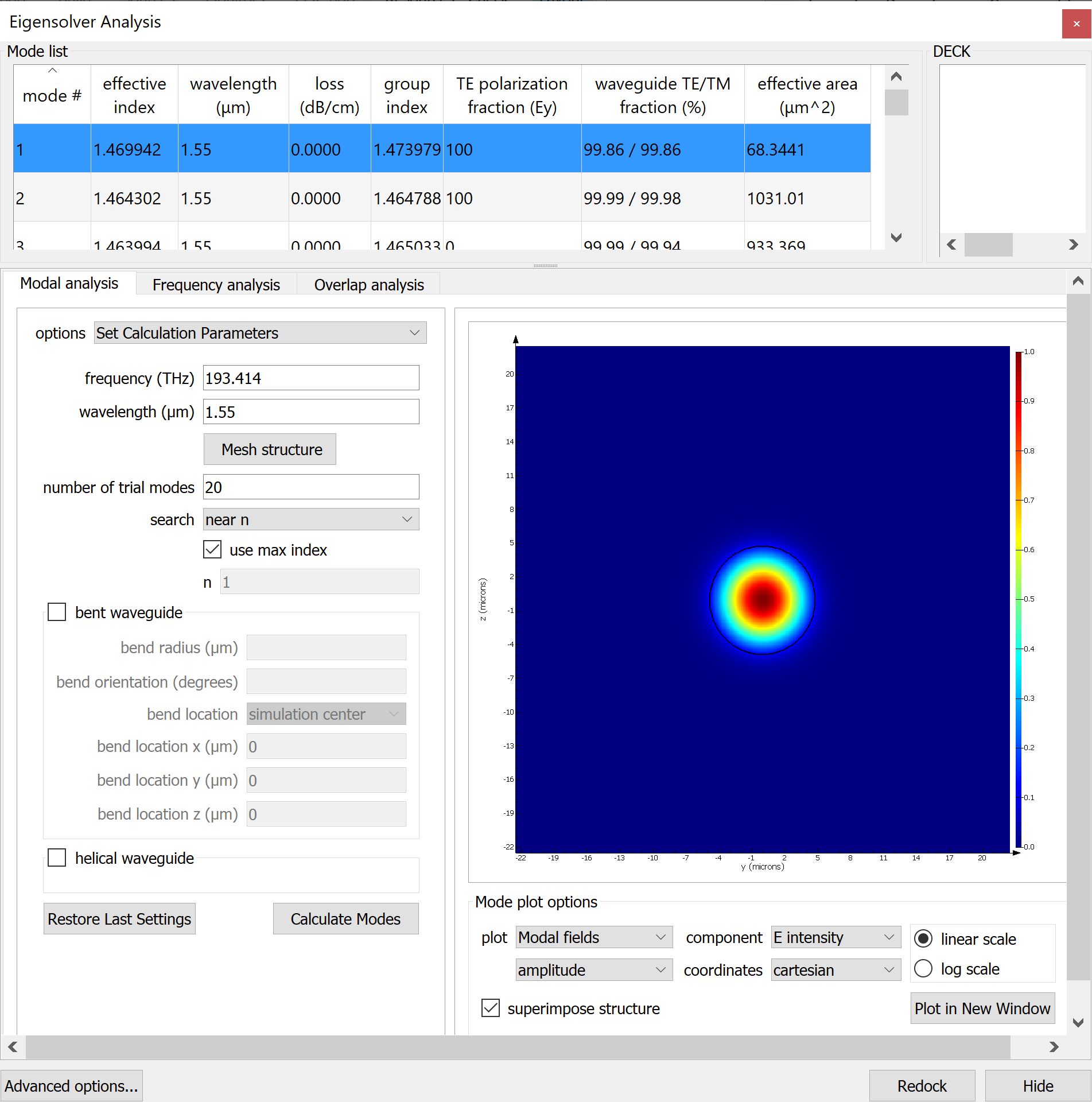Click the analysis pane scroll up arrow
Viewport: 1092px width, 1102px height.
[x=1078, y=281]
